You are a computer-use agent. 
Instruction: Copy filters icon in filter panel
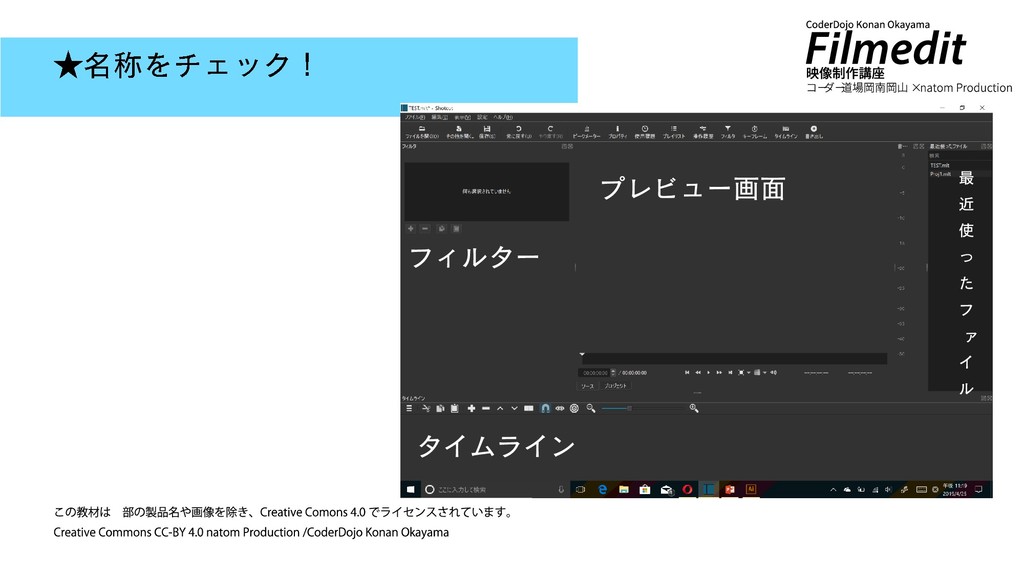pos(442,229)
